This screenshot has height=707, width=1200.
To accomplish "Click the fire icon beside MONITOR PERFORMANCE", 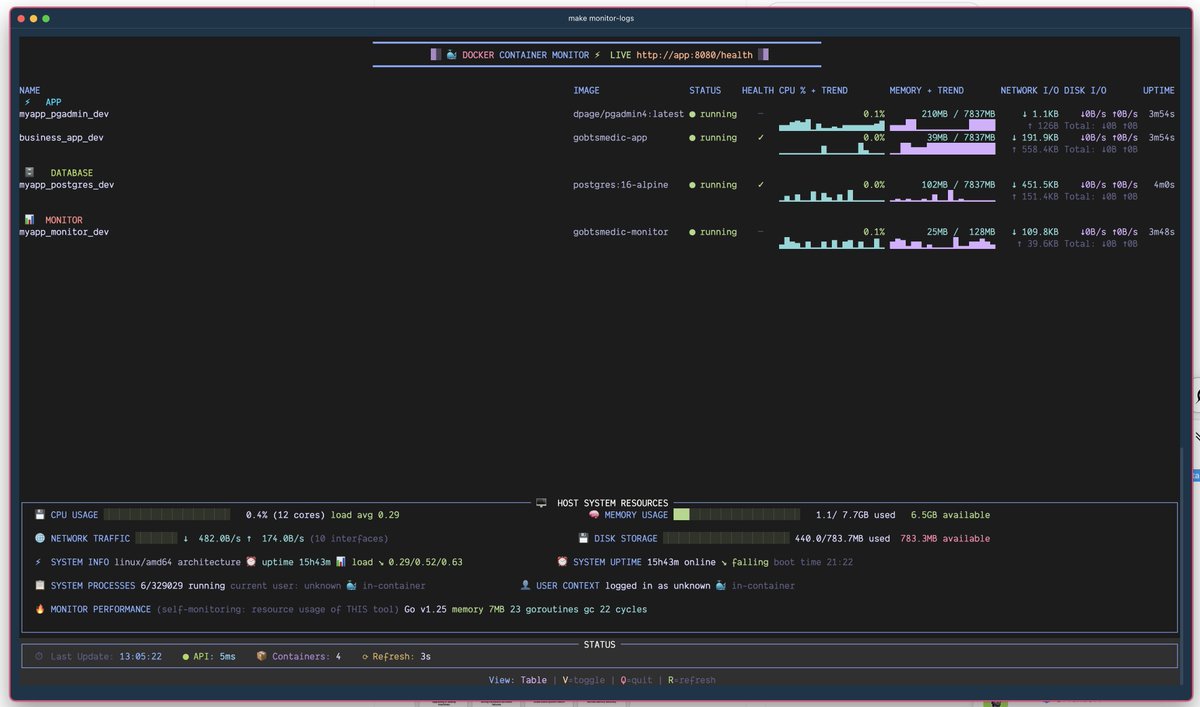I will click(40, 609).
